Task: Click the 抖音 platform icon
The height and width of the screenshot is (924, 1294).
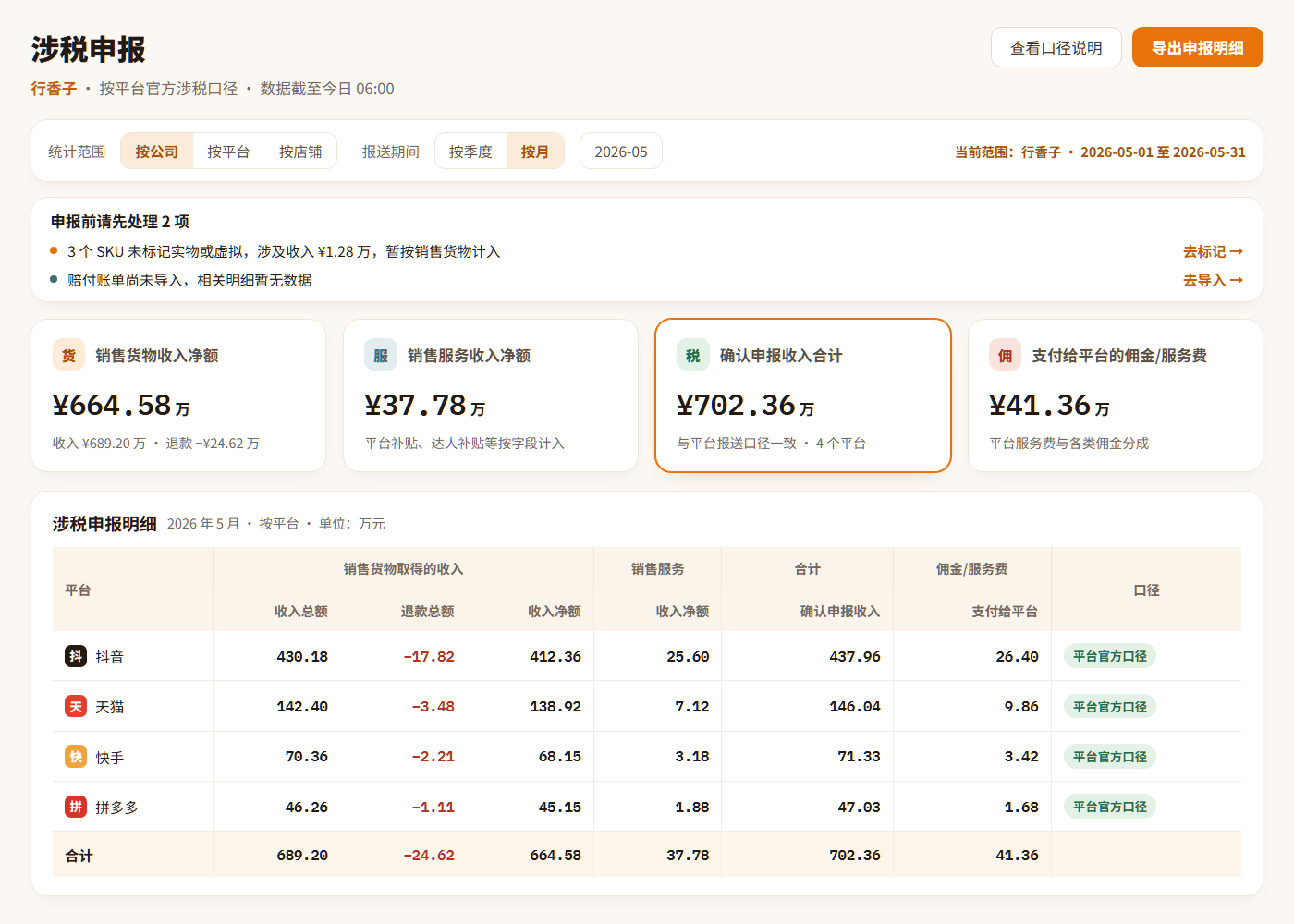Action: point(76,656)
